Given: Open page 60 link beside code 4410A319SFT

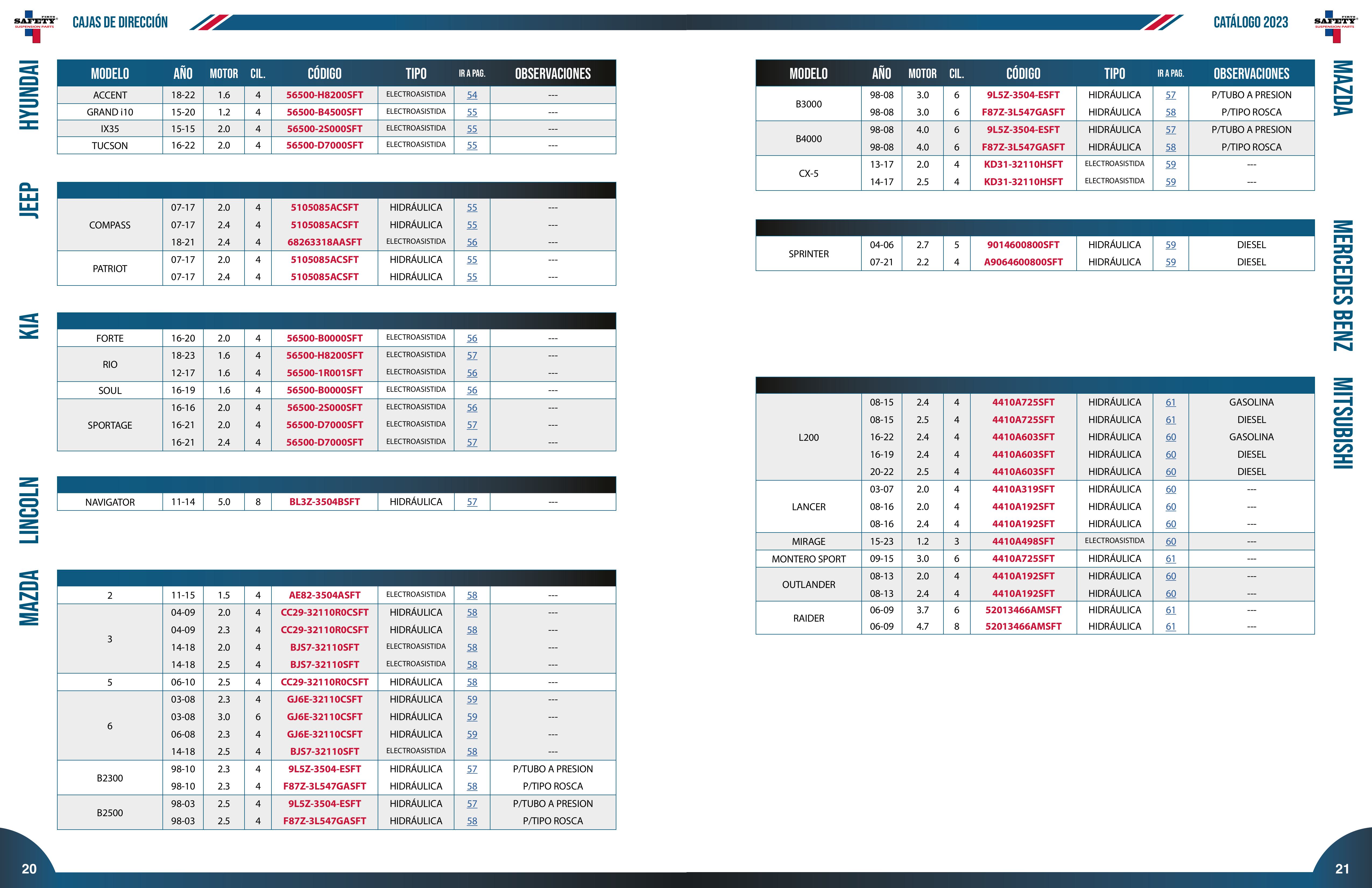Looking at the screenshot, I should 1171,489.
